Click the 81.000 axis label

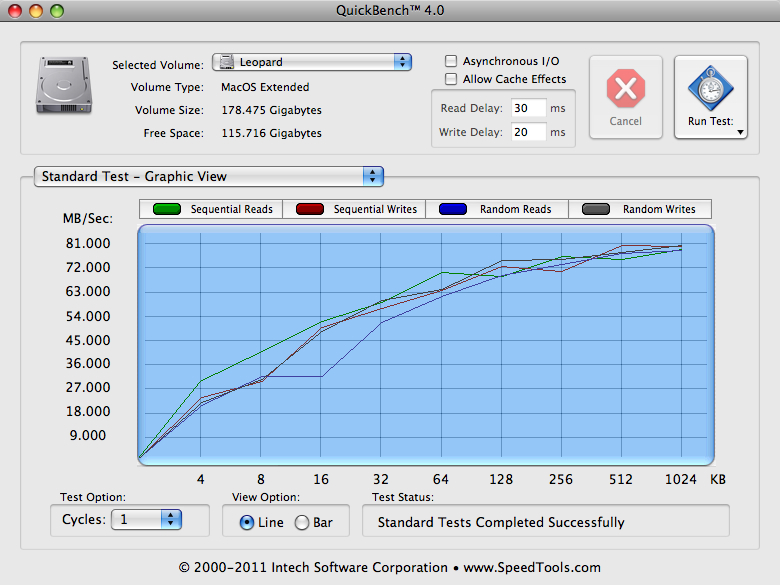88,244
